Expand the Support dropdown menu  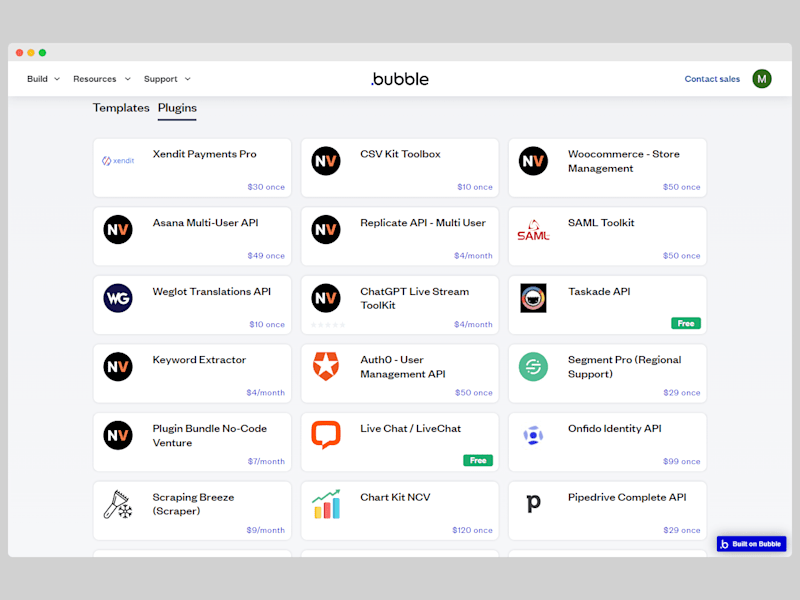[167, 79]
